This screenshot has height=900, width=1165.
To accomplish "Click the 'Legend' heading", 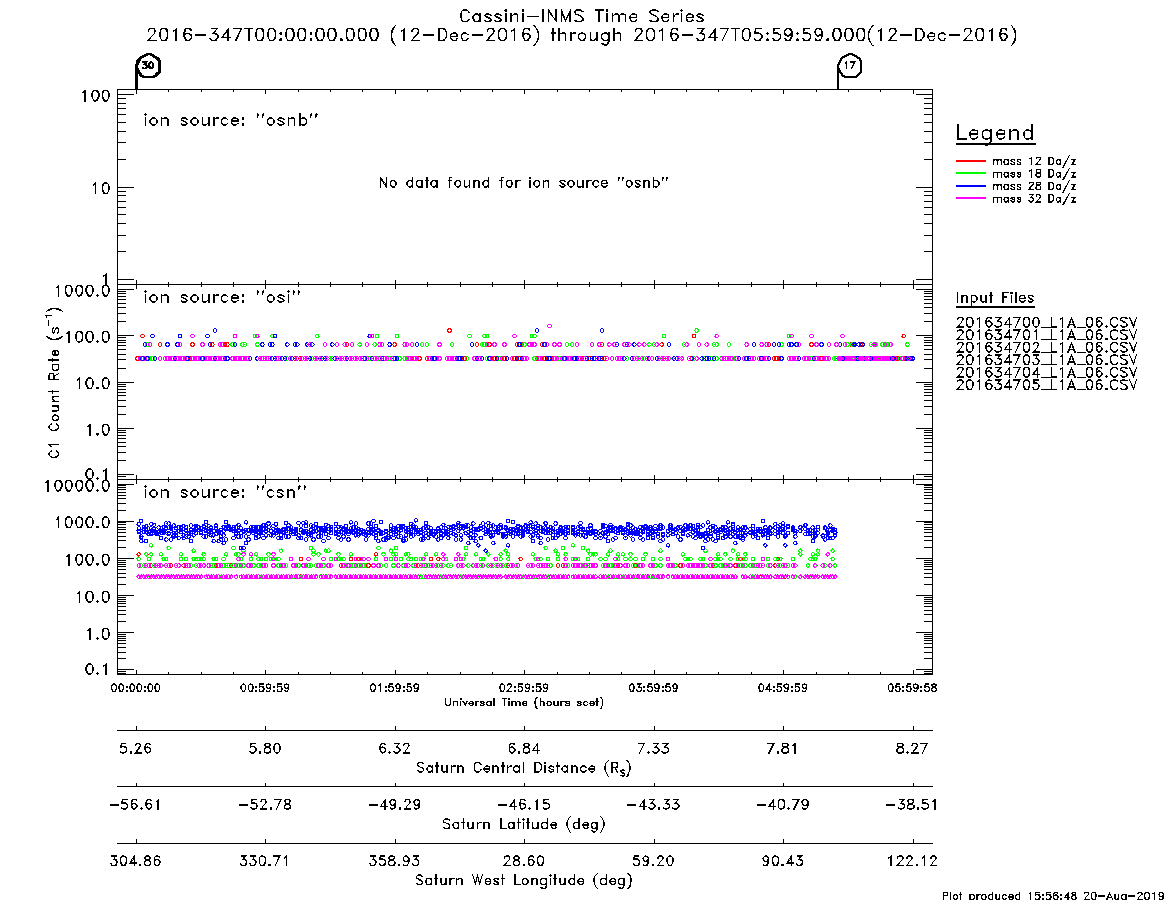I will tap(995, 133).
